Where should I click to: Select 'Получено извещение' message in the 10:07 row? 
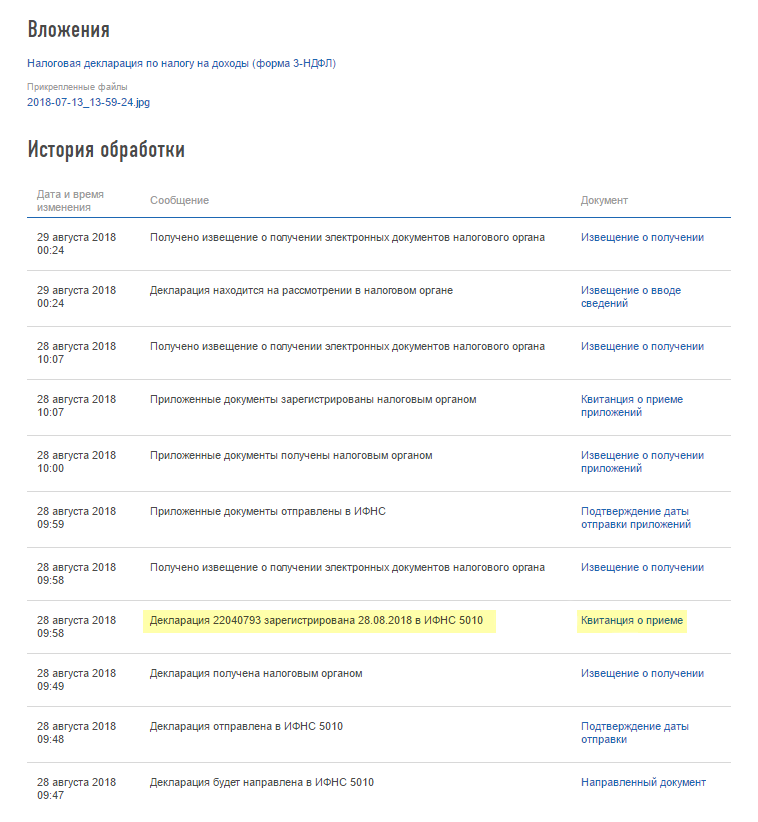click(x=347, y=347)
